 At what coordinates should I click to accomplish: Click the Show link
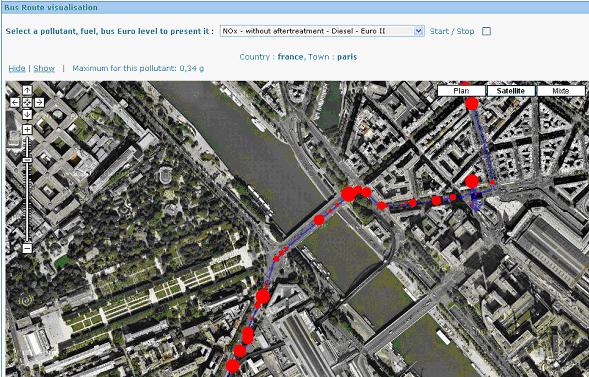pyautogui.click(x=44, y=68)
